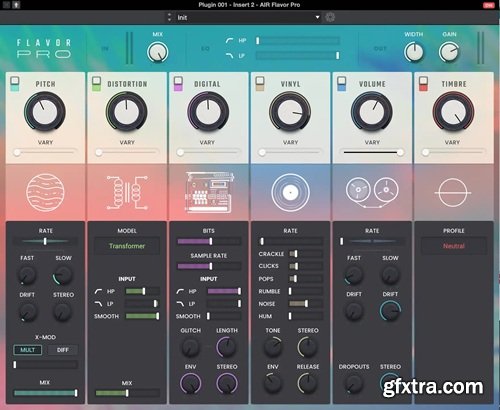The height and width of the screenshot is (410, 500).
Task: Click Distortion input LP filter icon
Action: 98,304
